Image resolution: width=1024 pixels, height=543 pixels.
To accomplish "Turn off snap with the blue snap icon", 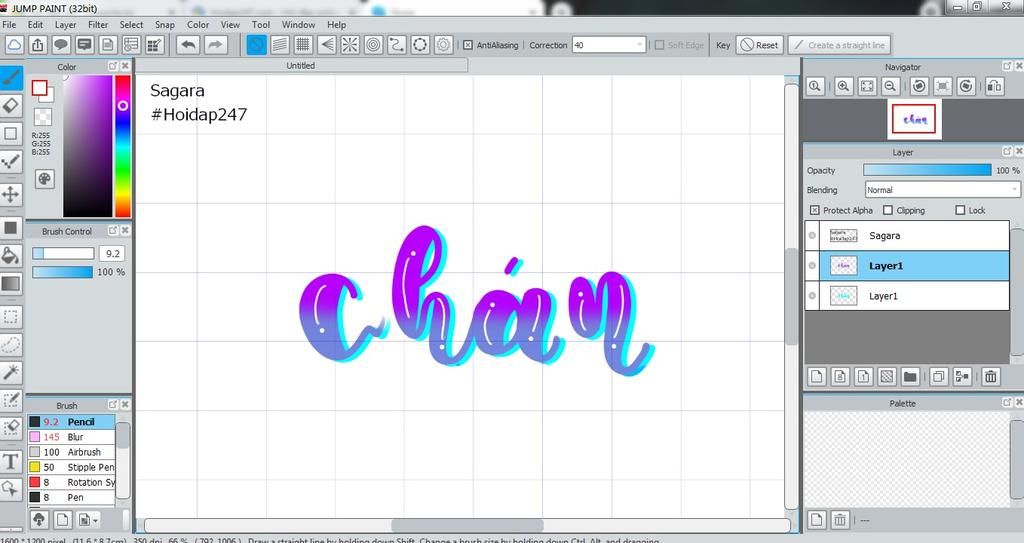I will [x=257, y=45].
